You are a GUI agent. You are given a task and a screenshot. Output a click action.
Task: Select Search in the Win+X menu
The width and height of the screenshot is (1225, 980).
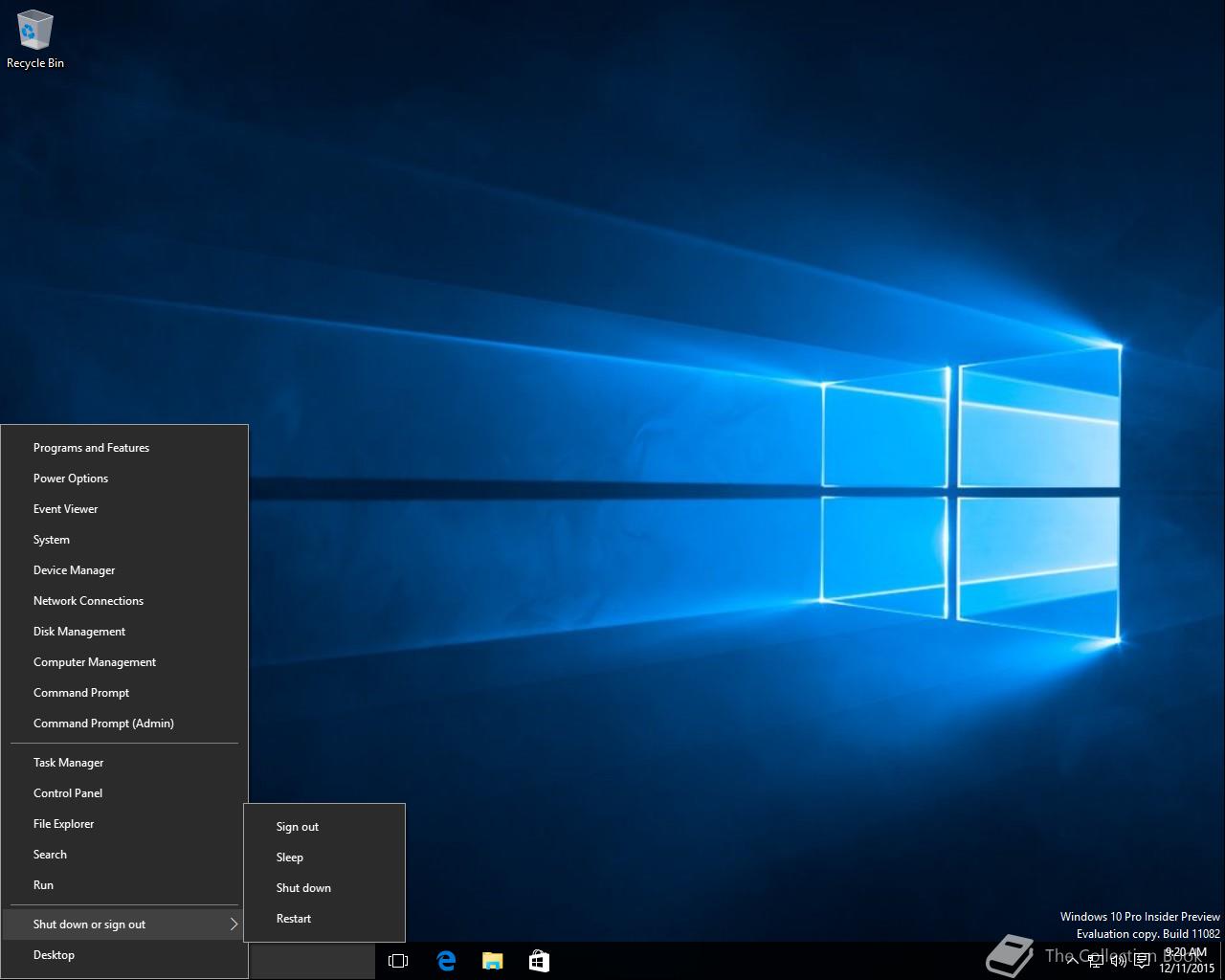coord(124,855)
